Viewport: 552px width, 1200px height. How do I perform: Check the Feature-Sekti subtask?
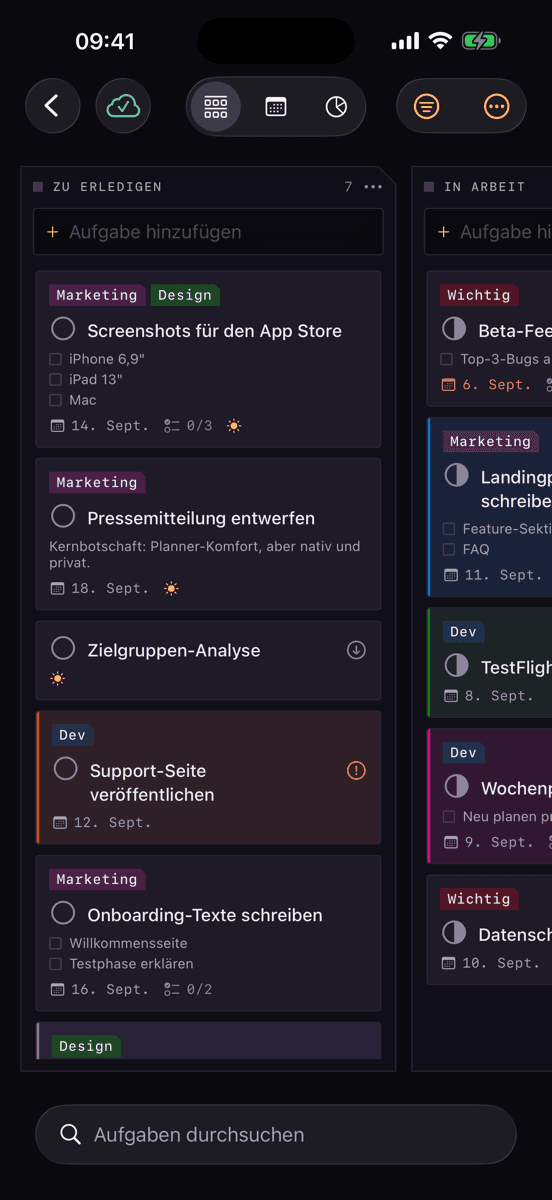pos(450,529)
